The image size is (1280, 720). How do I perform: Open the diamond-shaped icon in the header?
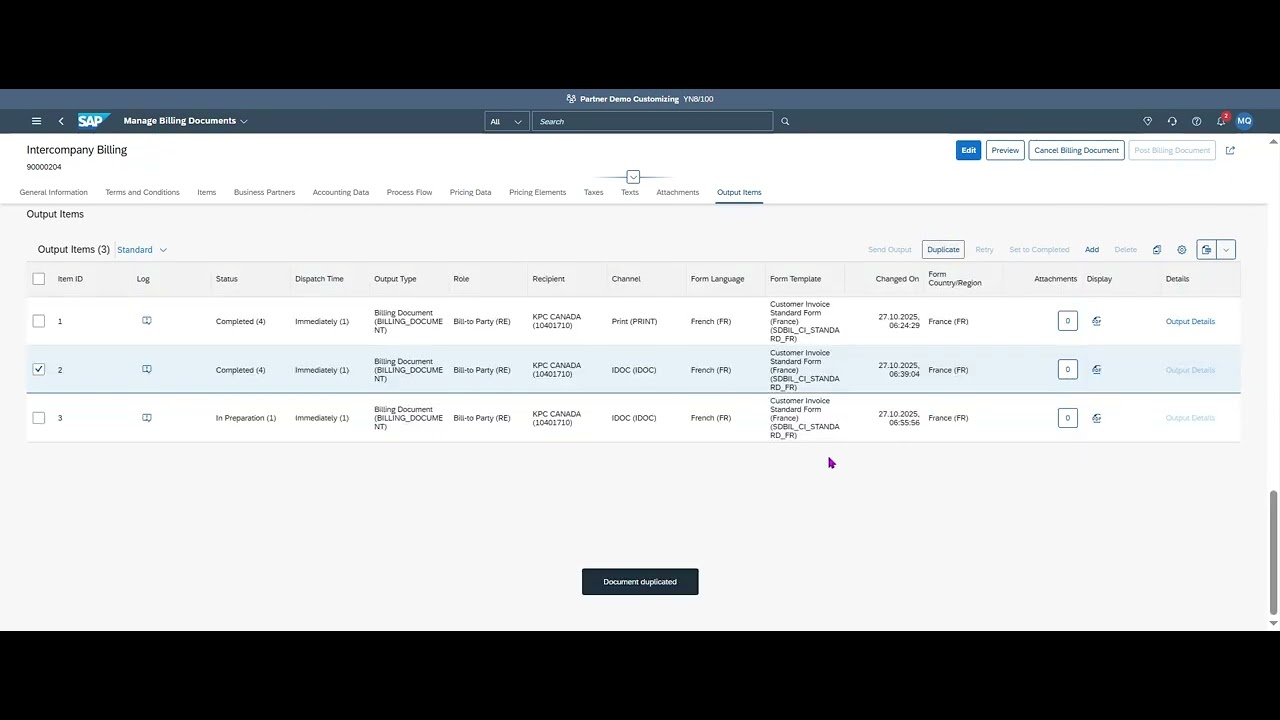(1148, 121)
